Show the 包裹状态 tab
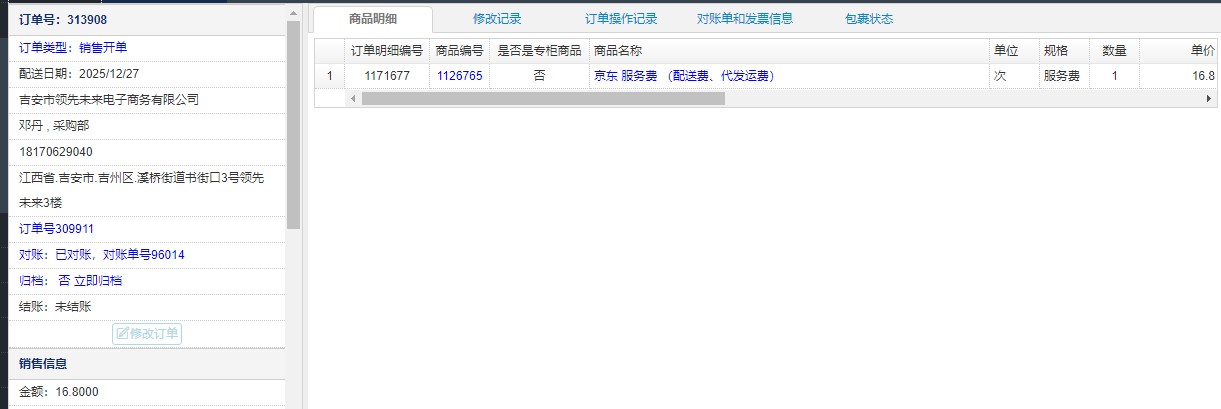1221x409 pixels. (x=868, y=19)
